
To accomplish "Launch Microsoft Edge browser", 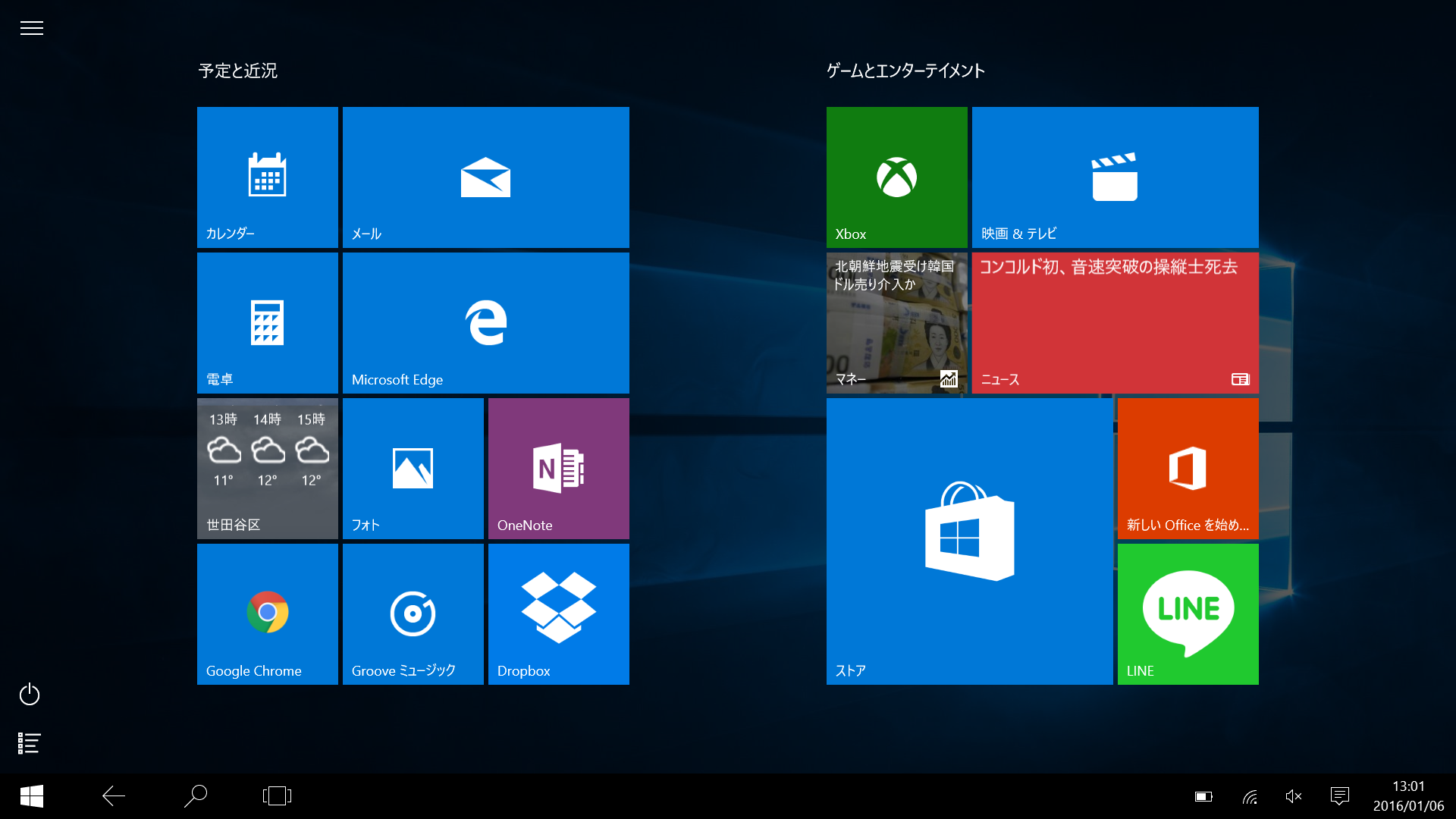I will coord(485,321).
